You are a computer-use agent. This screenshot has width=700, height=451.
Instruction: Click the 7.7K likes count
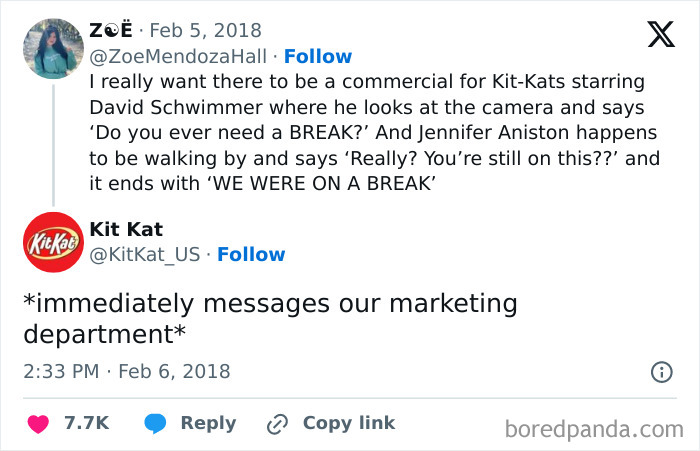[86, 423]
